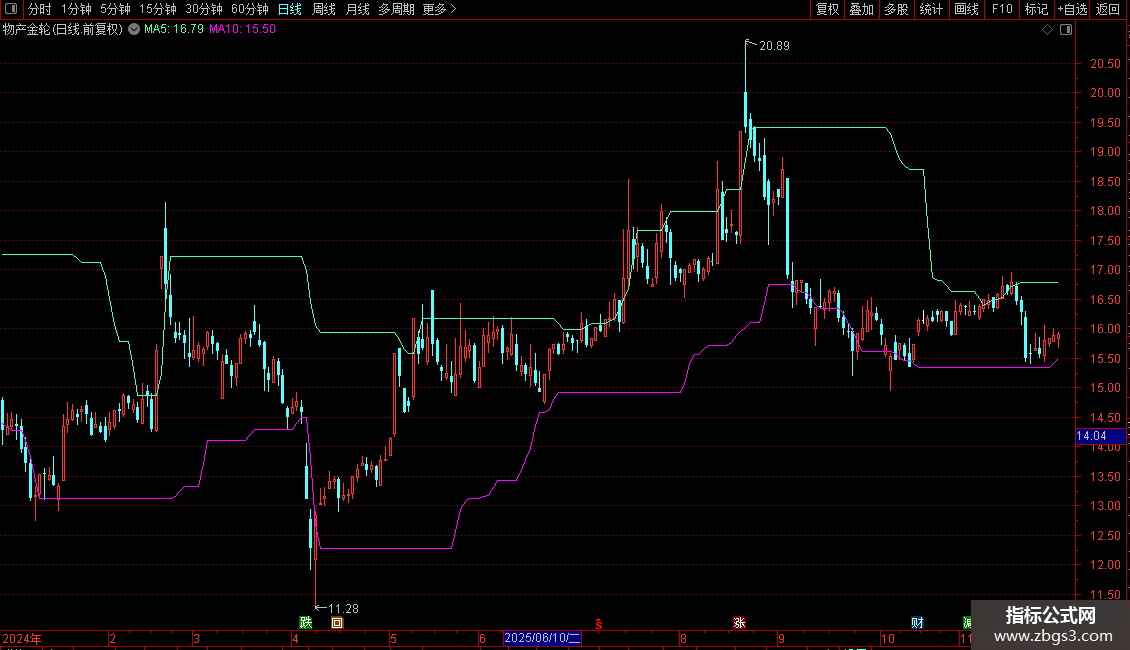The image size is (1130, 650).
Task: Click the diamond marker icon at chart top-right
Action: click(x=1048, y=30)
